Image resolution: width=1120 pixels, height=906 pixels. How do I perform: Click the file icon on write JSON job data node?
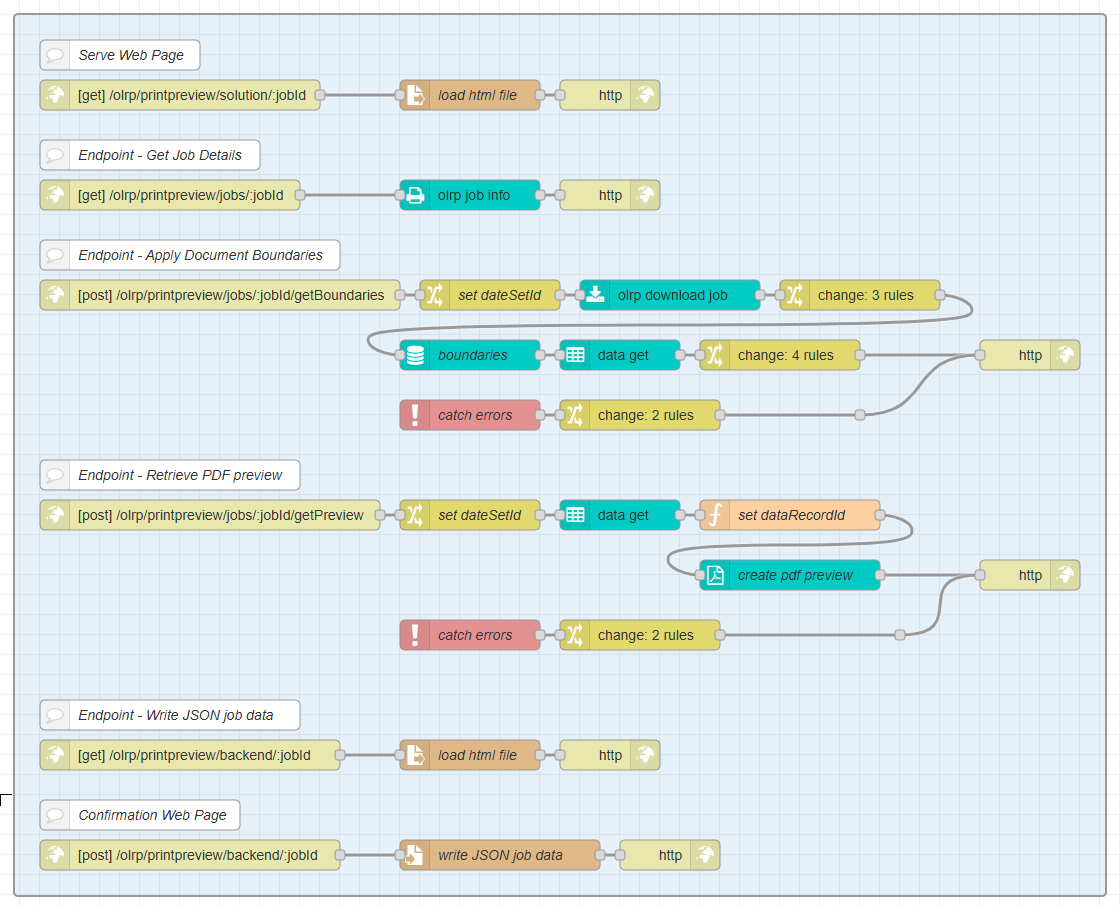415,855
